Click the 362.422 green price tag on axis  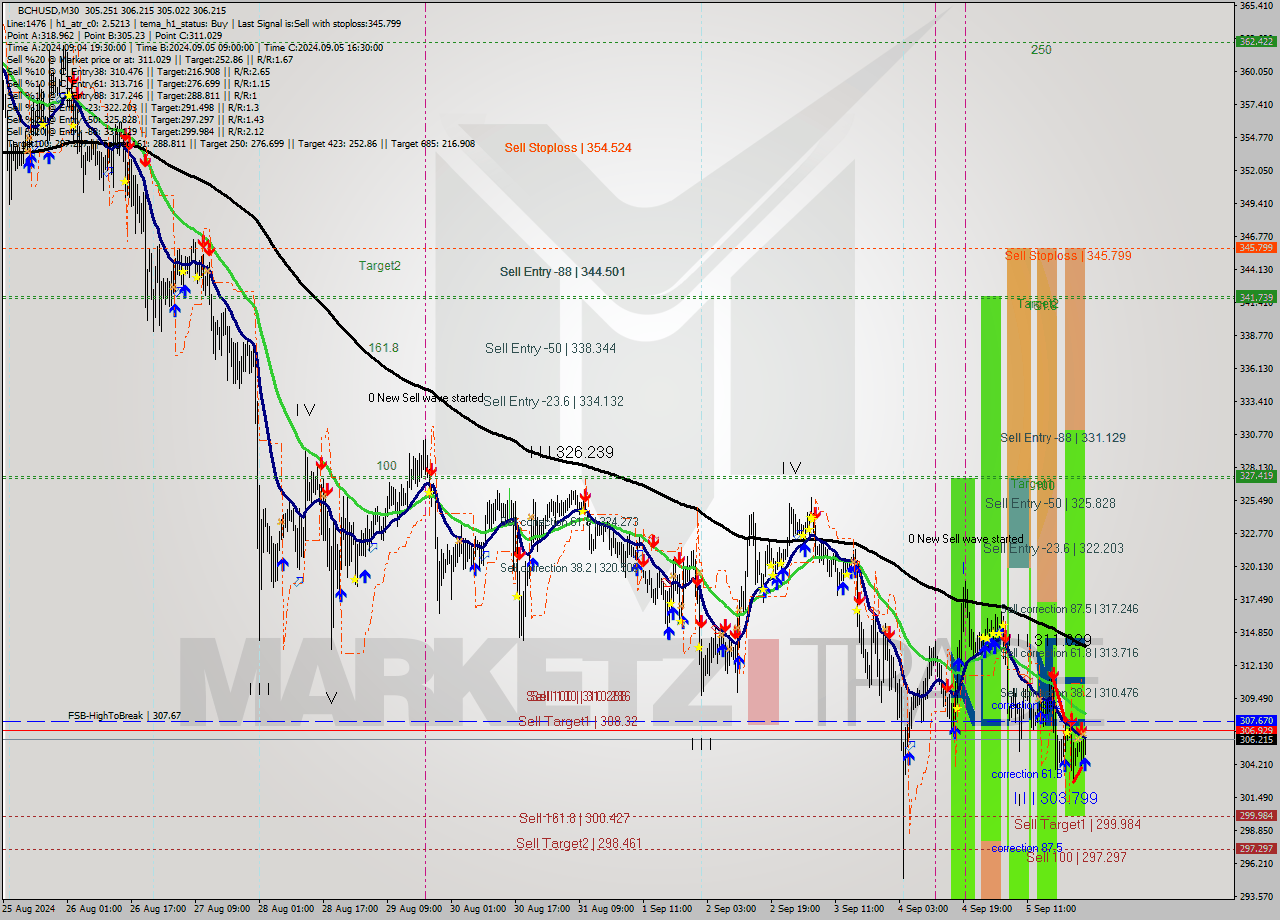(x=1255, y=41)
